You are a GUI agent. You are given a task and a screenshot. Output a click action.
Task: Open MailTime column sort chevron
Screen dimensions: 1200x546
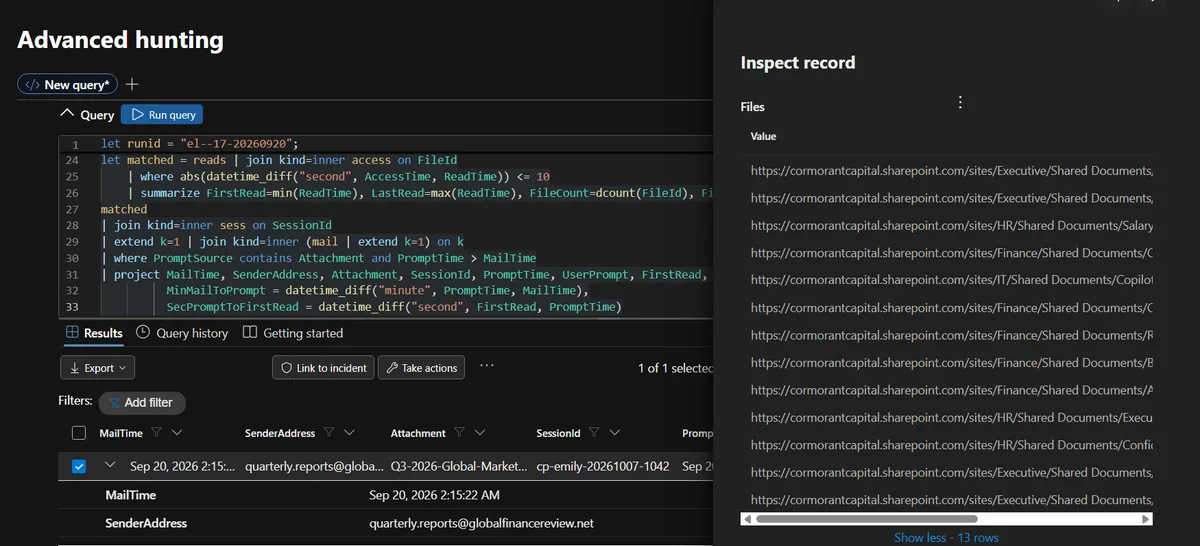pos(177,433)
